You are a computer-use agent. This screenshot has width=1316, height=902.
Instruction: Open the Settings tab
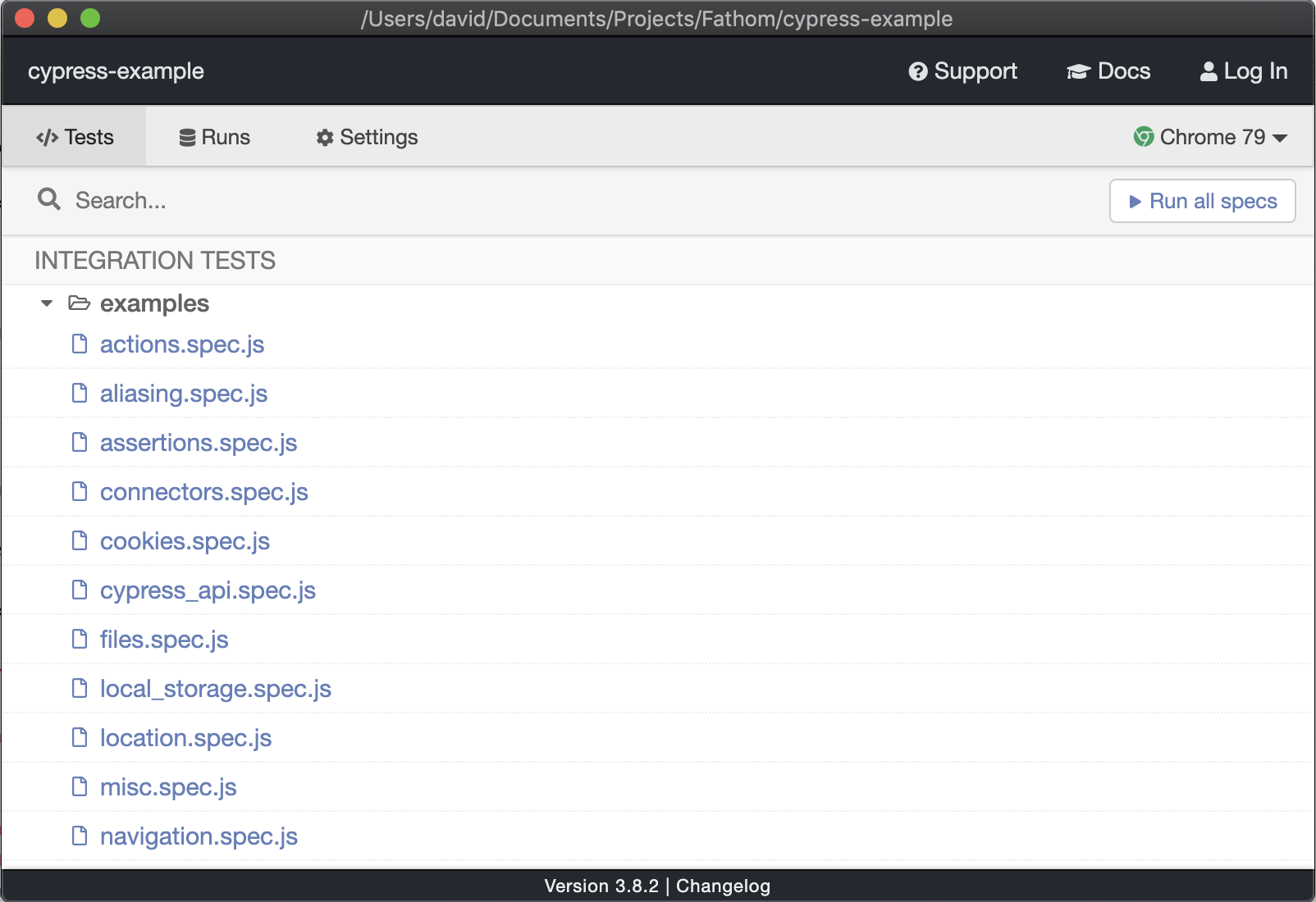click(x=367, y=137)
